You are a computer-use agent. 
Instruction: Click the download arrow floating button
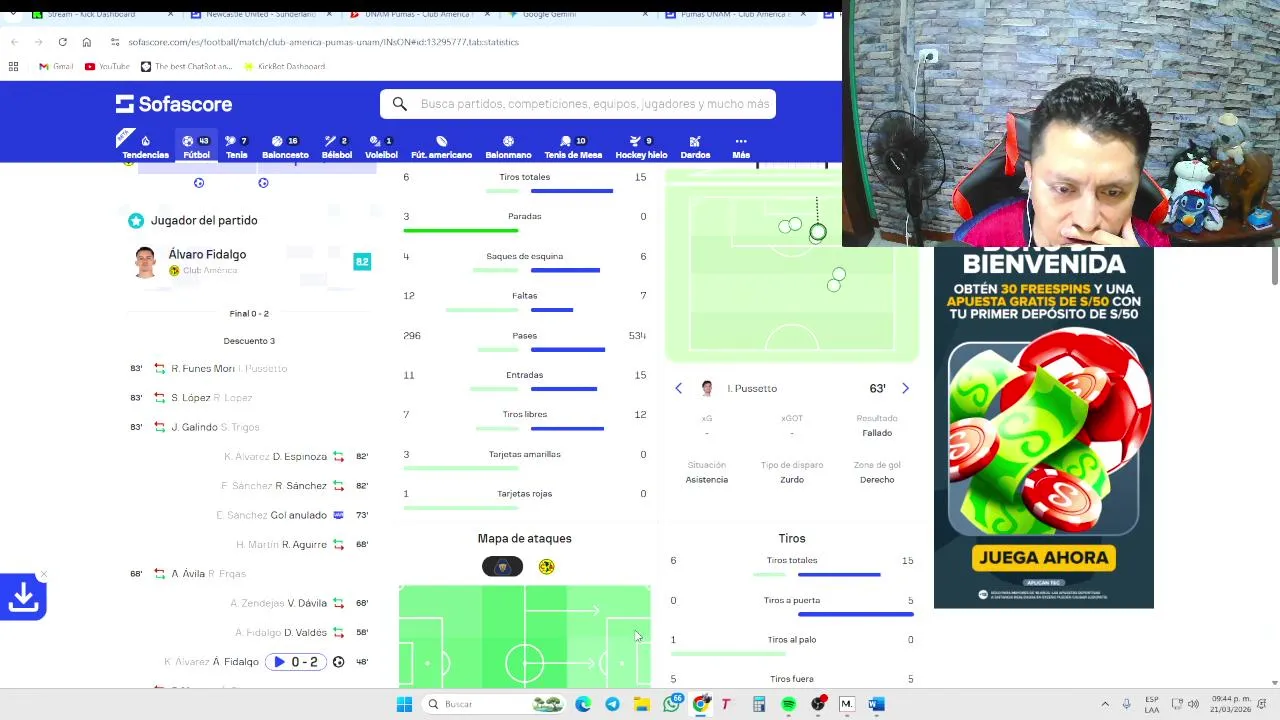coord(23,597)
